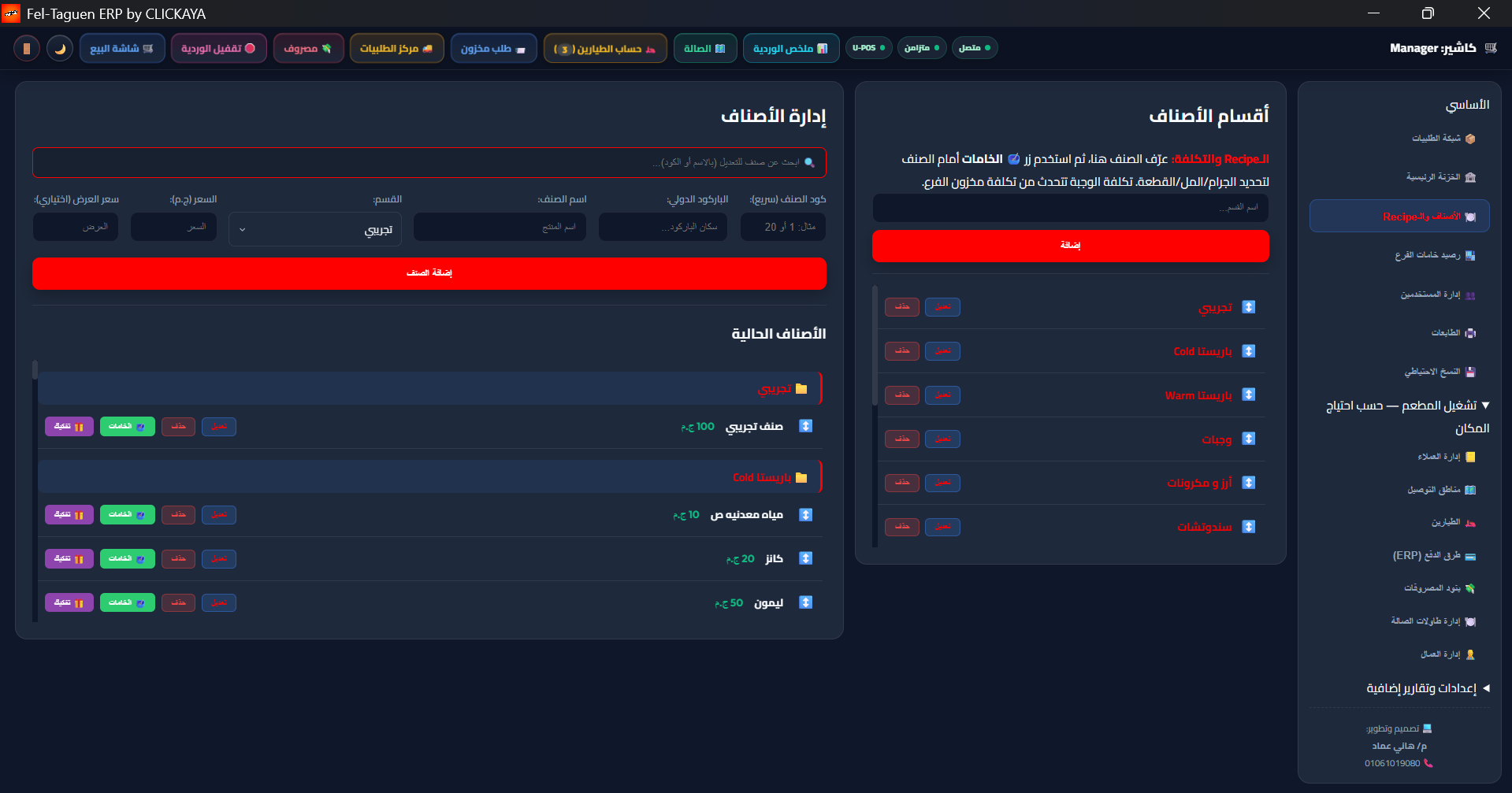Click the door logout icon in toolbar
Screen dimensions: 1512x793
27,48
